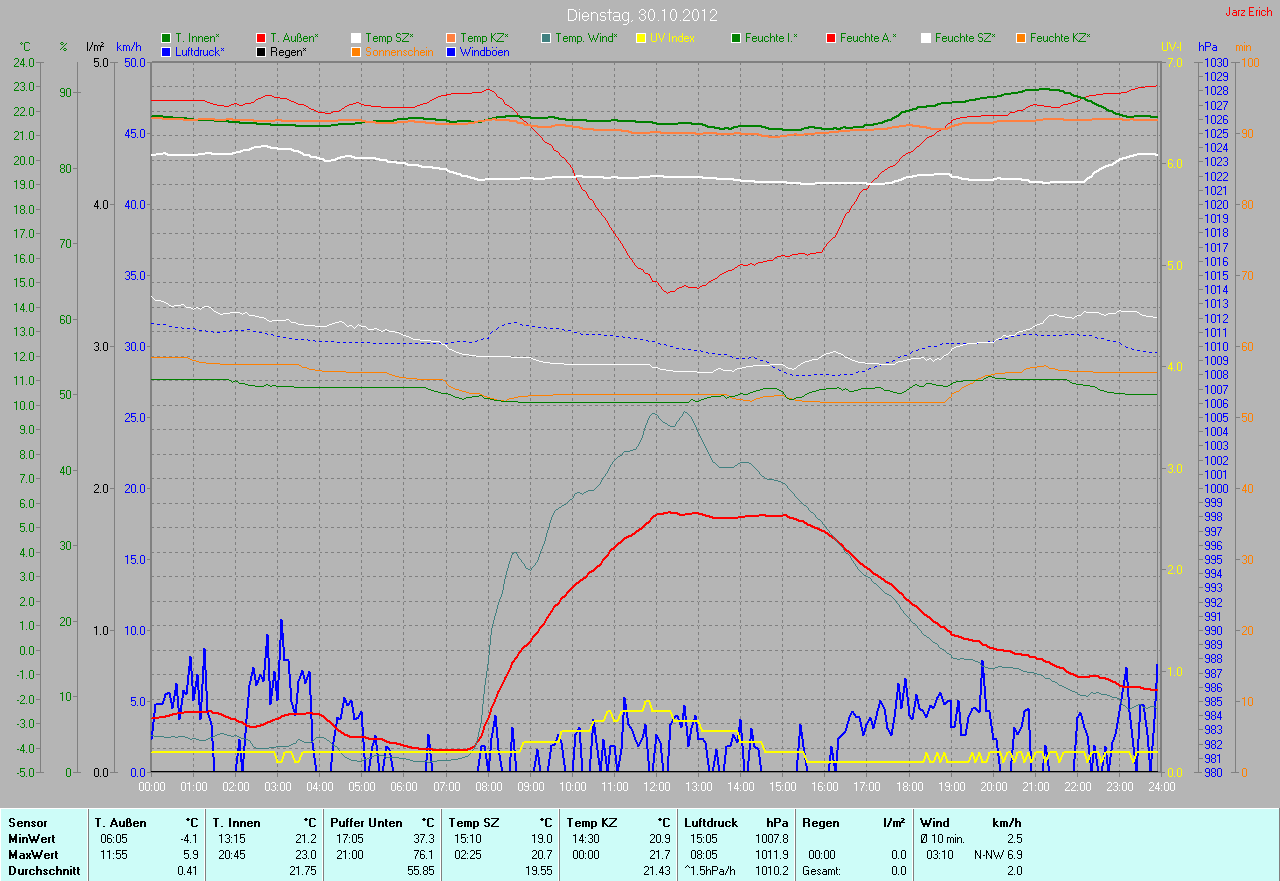Click the blue Luftdruck legend square

pos(166,51)
